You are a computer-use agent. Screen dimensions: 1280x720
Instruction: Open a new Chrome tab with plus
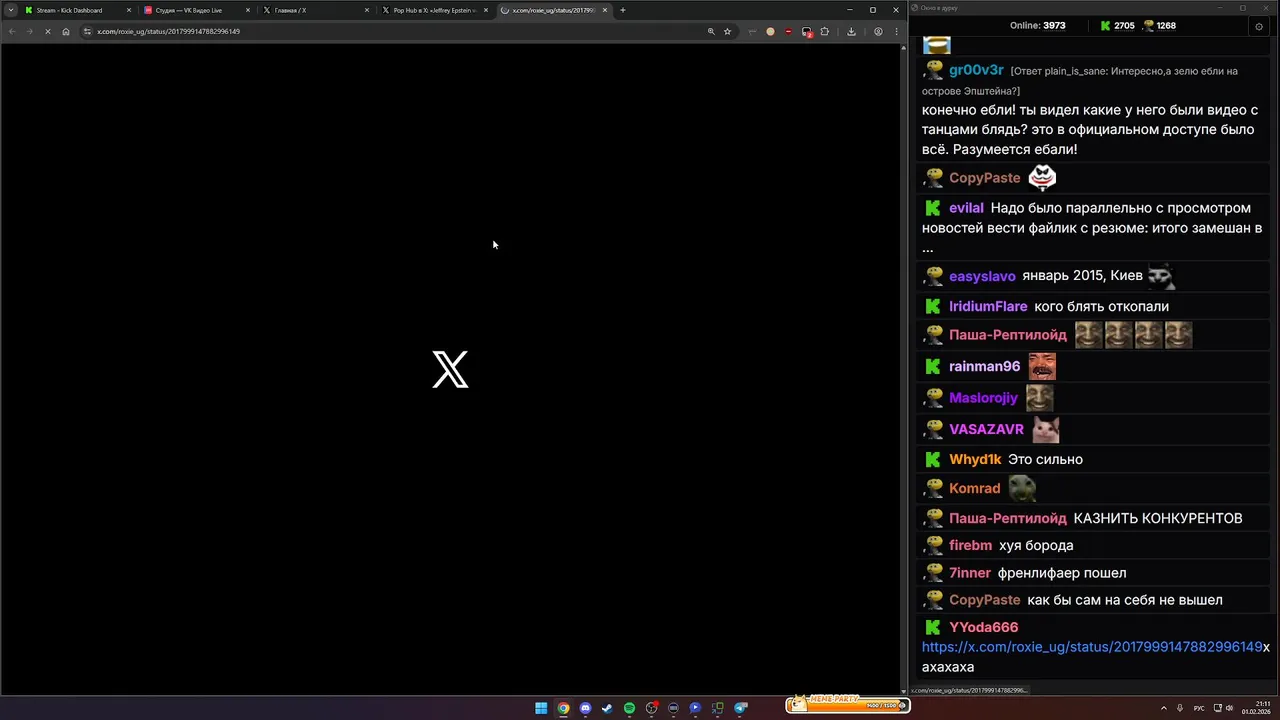coord(622,10)
